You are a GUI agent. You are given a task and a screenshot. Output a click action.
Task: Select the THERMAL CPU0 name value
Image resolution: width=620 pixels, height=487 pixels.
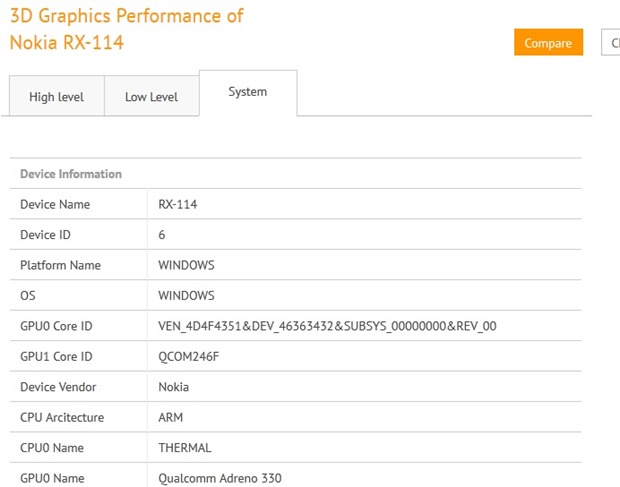click(185, 448)
